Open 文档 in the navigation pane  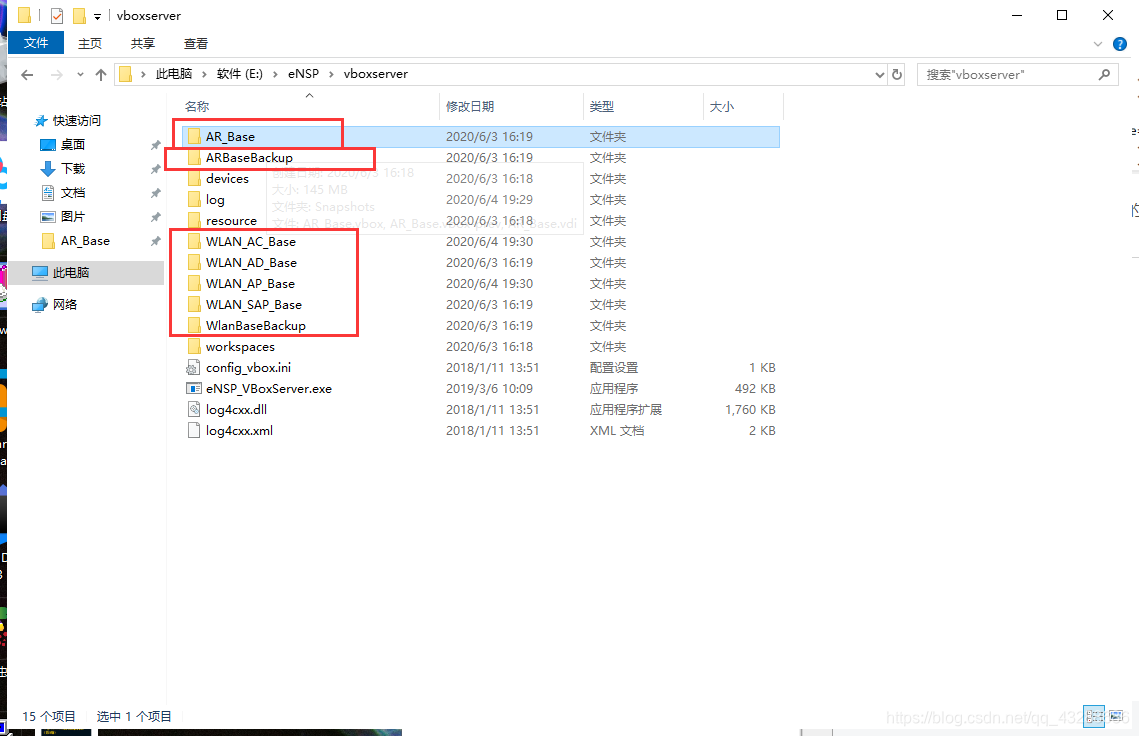coord(73,193)
